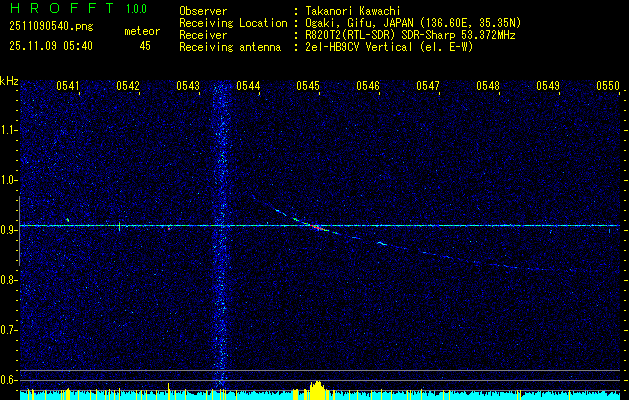This screenshot has width=629, height=400.
Task: Click the 0541 time marker
Action: tap(68, 85)
